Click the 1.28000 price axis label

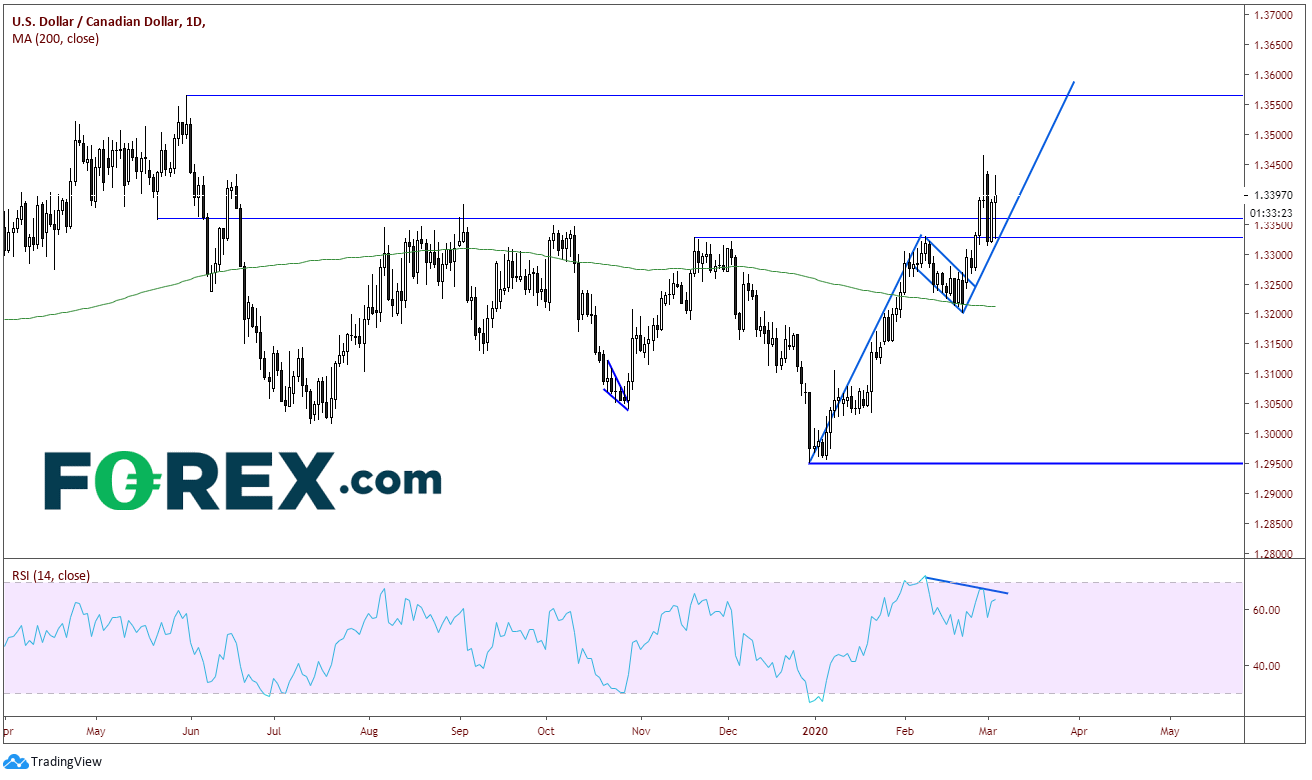[1274, 554]
